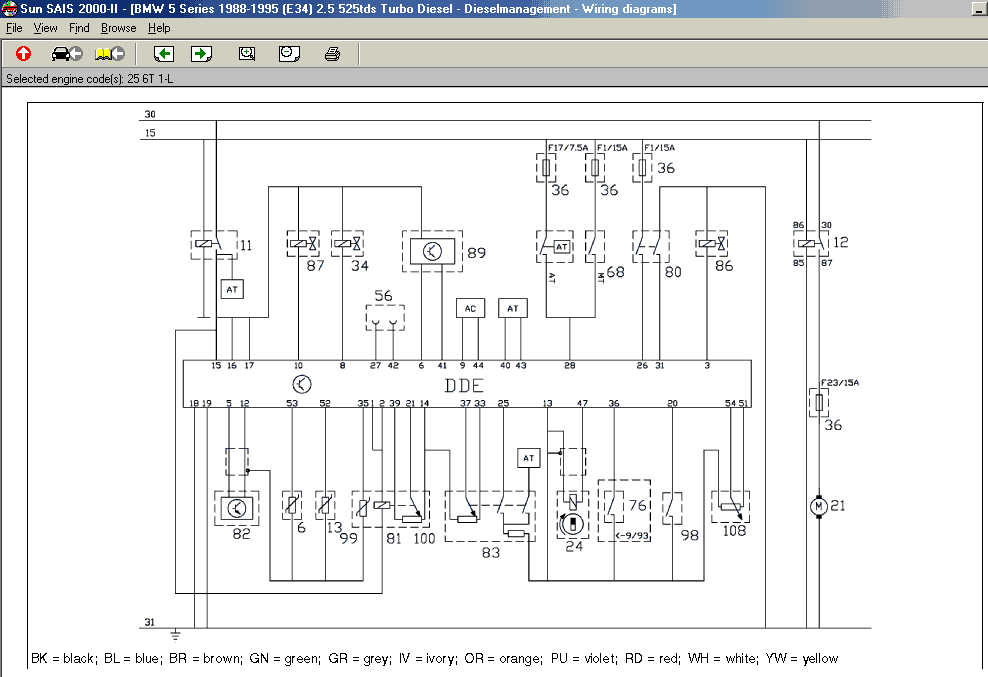Screen dimensions: 988x677
Task: Open the Find menu
Action: [x=79, y=28]
